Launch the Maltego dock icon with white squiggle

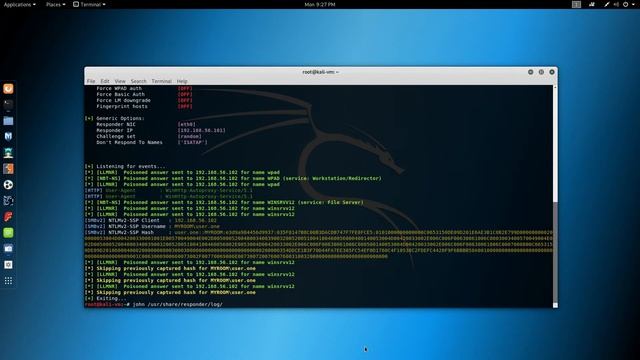[x=8, y=200]
